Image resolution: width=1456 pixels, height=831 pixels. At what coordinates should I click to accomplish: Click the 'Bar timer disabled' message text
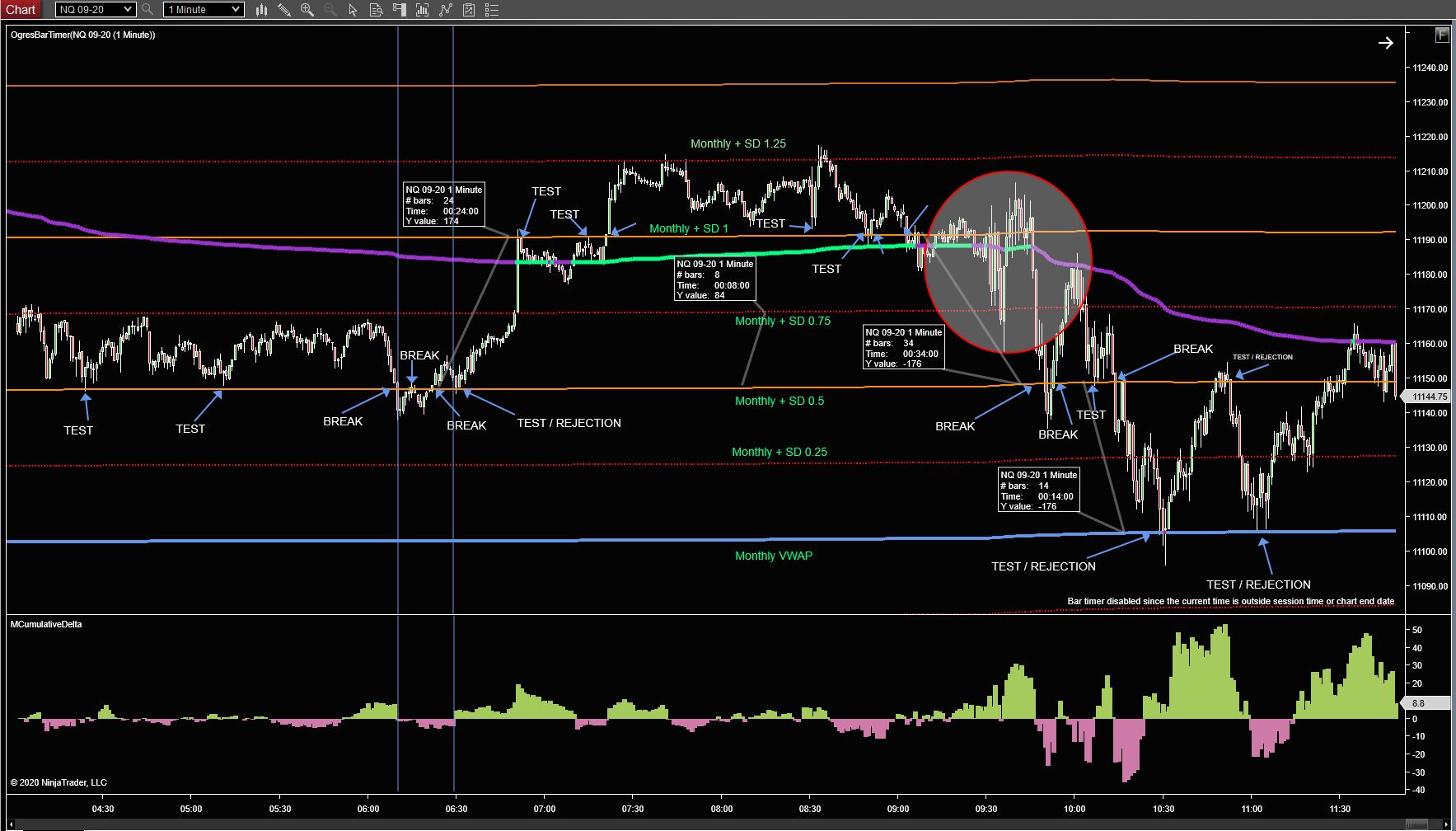tap(1231, 601)
